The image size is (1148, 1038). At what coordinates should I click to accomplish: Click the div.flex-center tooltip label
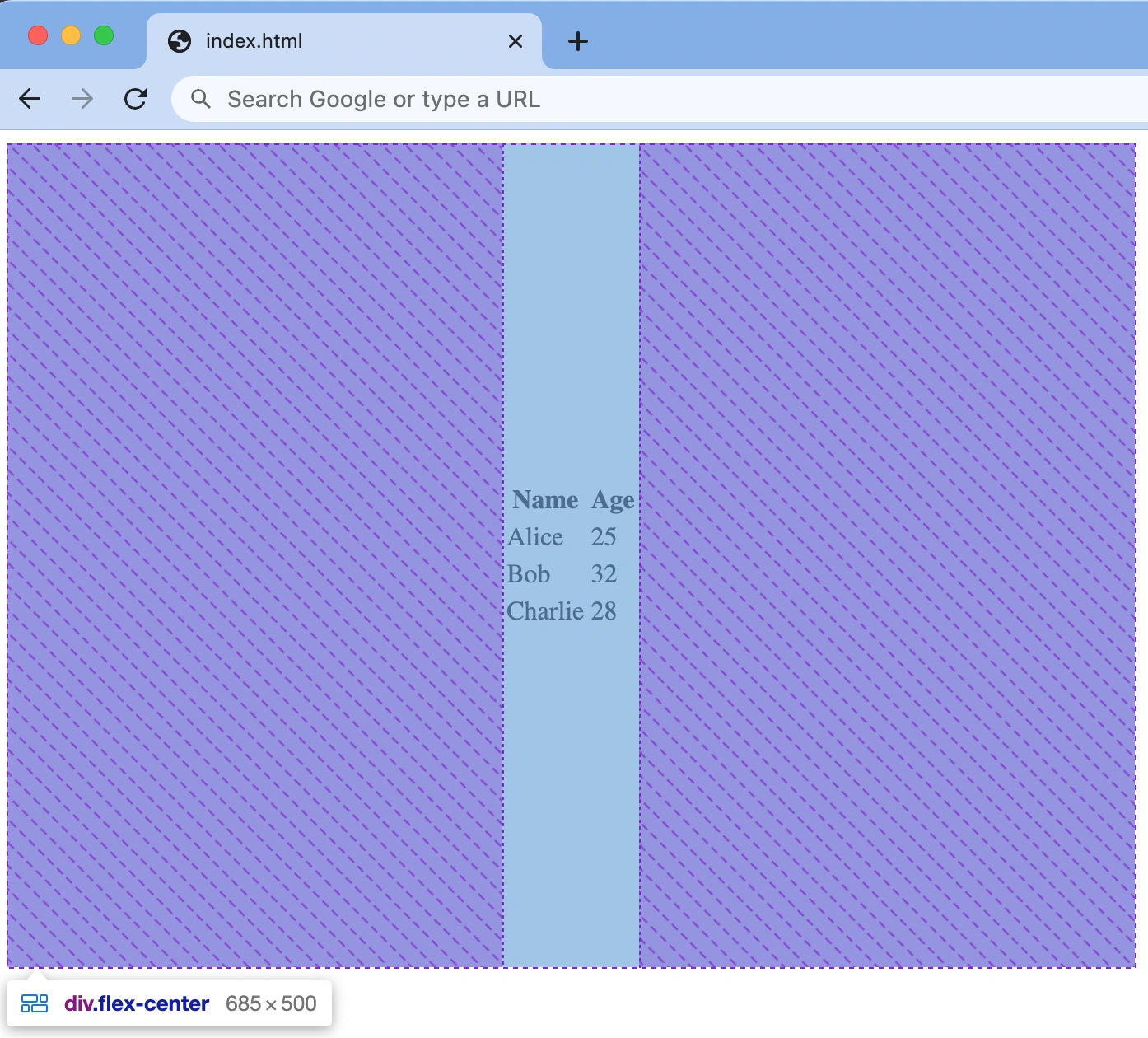click(x=137, y=1003)
